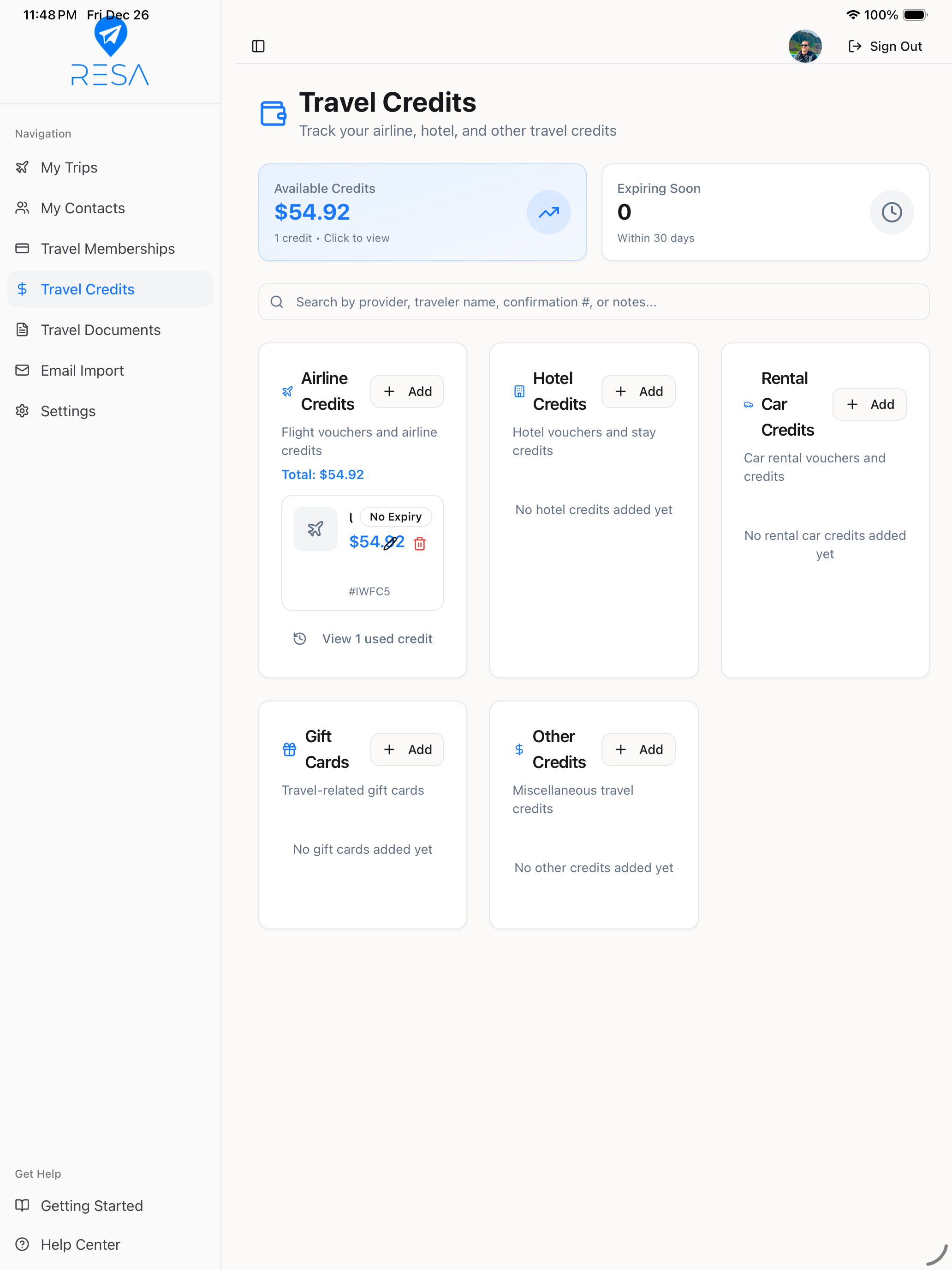Image resolution: width=952 pixels, height=1270 pixels.
Task: Click the Total: $54.92 text
Action: click(322, 475)
